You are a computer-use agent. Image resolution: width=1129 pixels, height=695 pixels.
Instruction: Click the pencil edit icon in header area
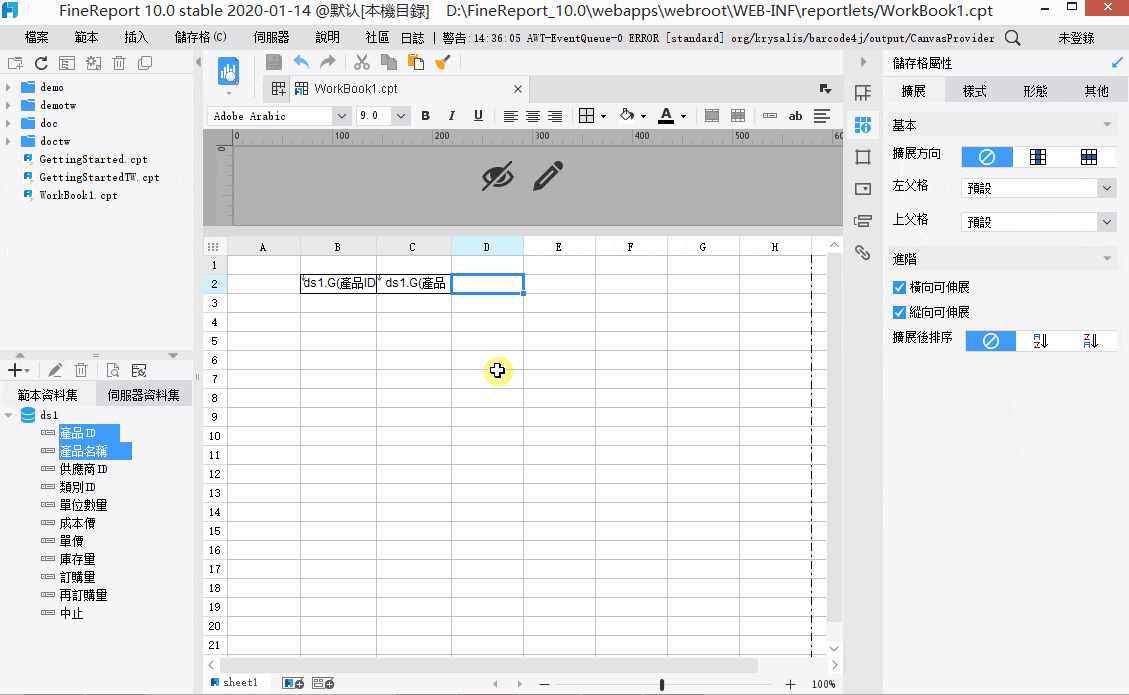(548, 176)
